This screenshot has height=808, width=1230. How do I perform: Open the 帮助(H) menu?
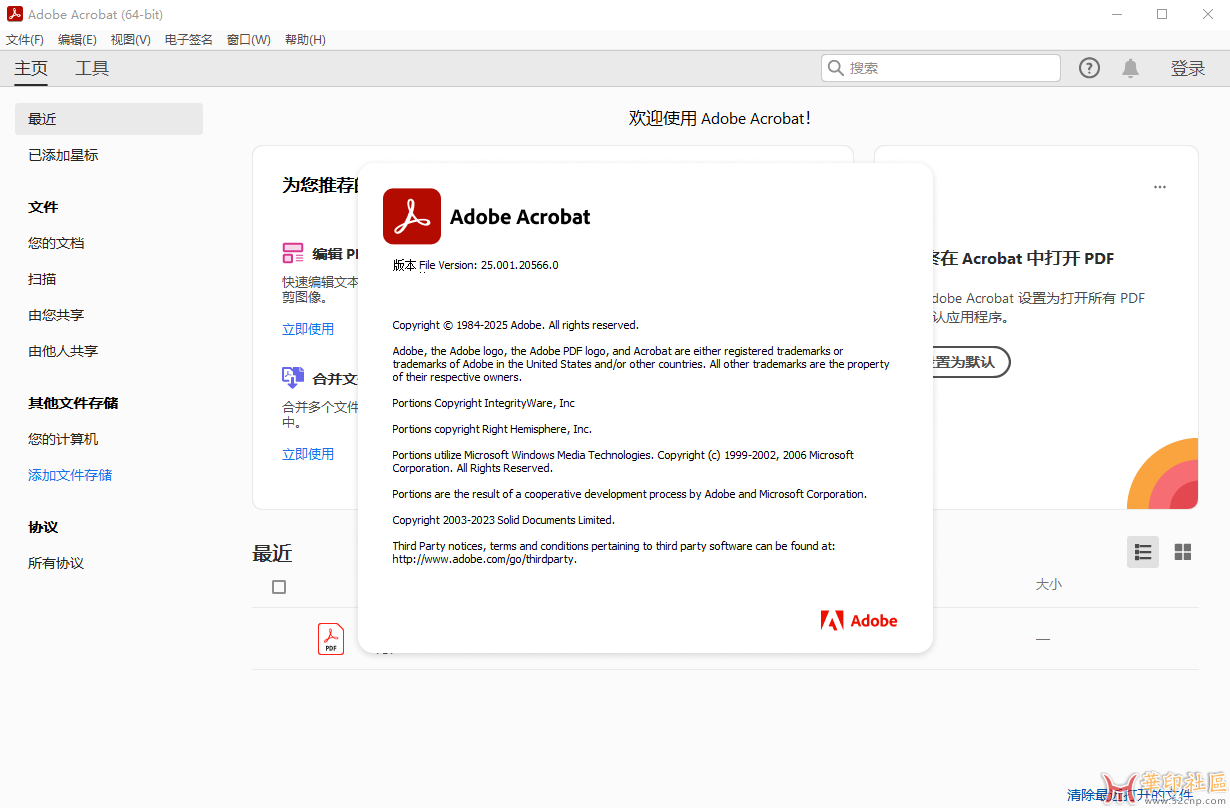tap(305, 40)
